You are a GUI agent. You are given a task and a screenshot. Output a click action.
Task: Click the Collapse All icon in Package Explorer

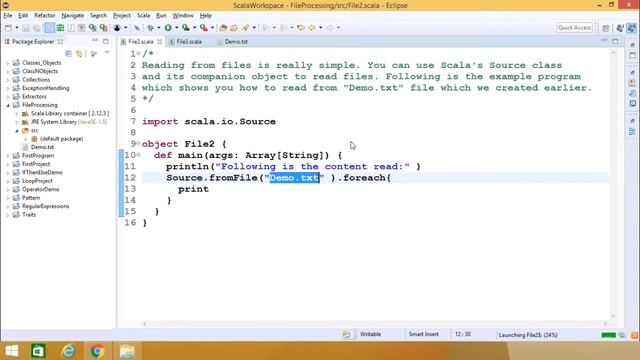68,53
